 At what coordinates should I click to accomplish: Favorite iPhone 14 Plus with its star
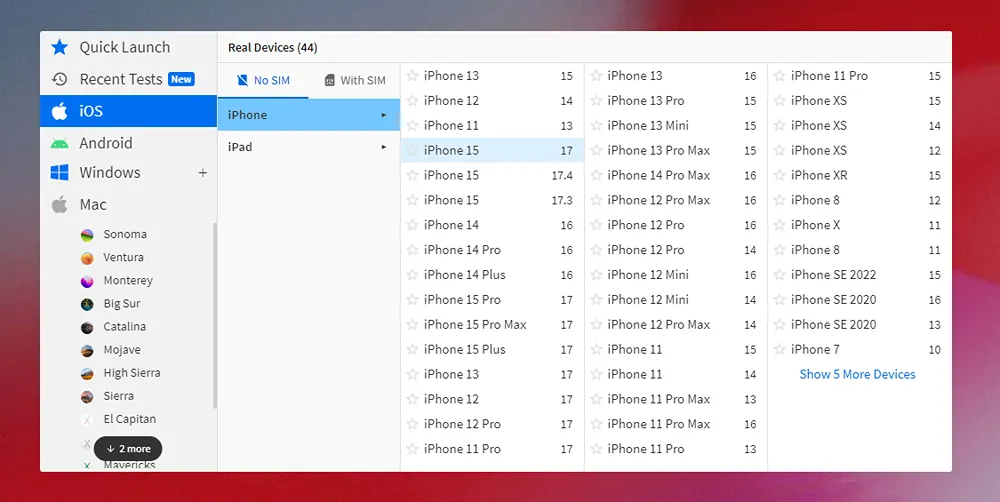point(413,274)
